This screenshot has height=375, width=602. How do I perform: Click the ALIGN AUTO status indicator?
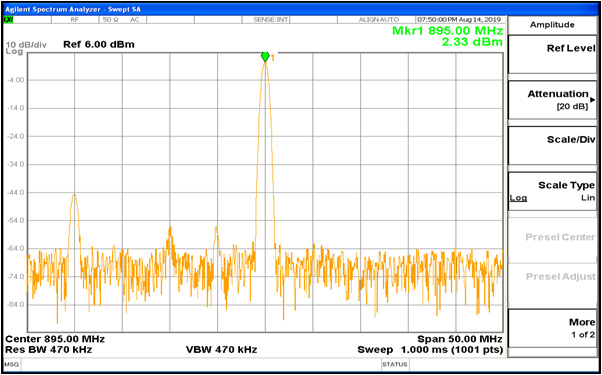379,20
